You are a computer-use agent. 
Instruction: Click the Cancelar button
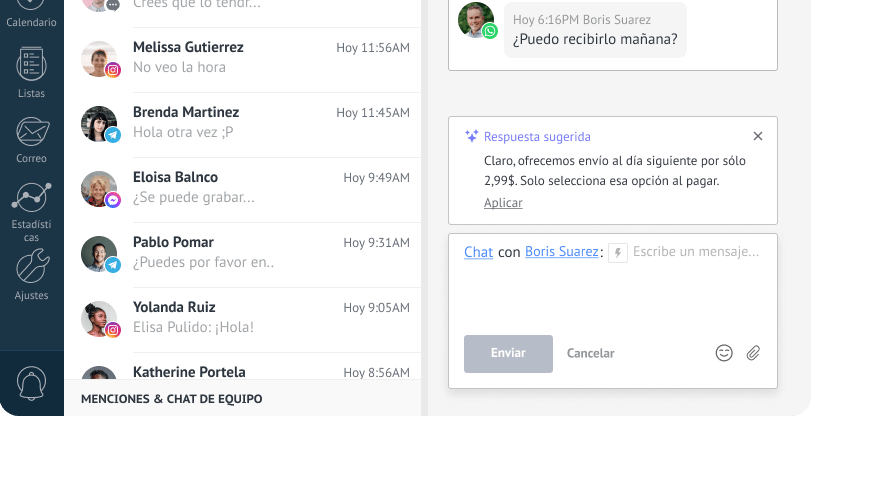[590, 353]
